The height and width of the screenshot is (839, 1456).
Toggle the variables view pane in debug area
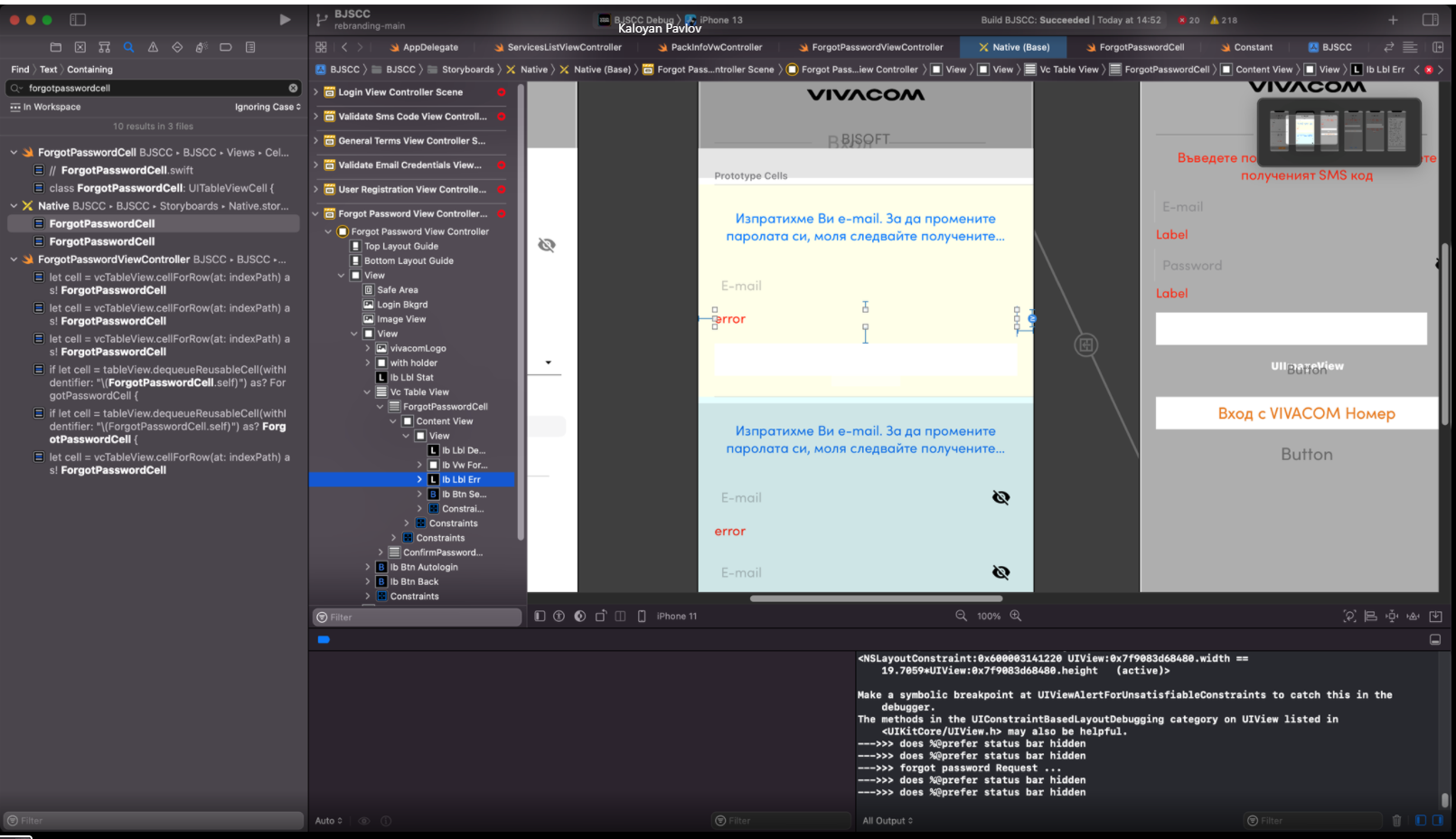click(1421, 821)
